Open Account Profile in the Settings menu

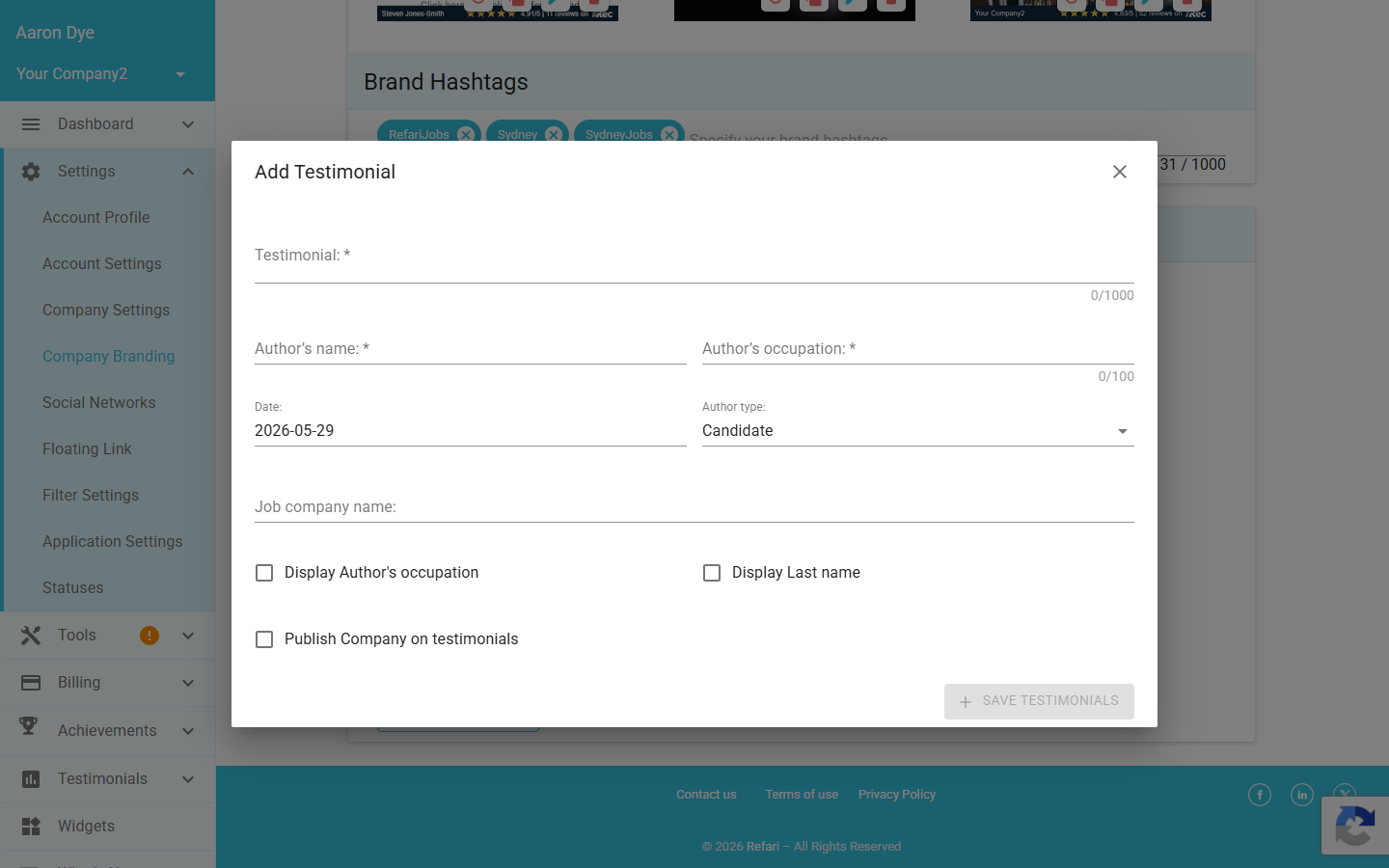[x=96, y=218]
